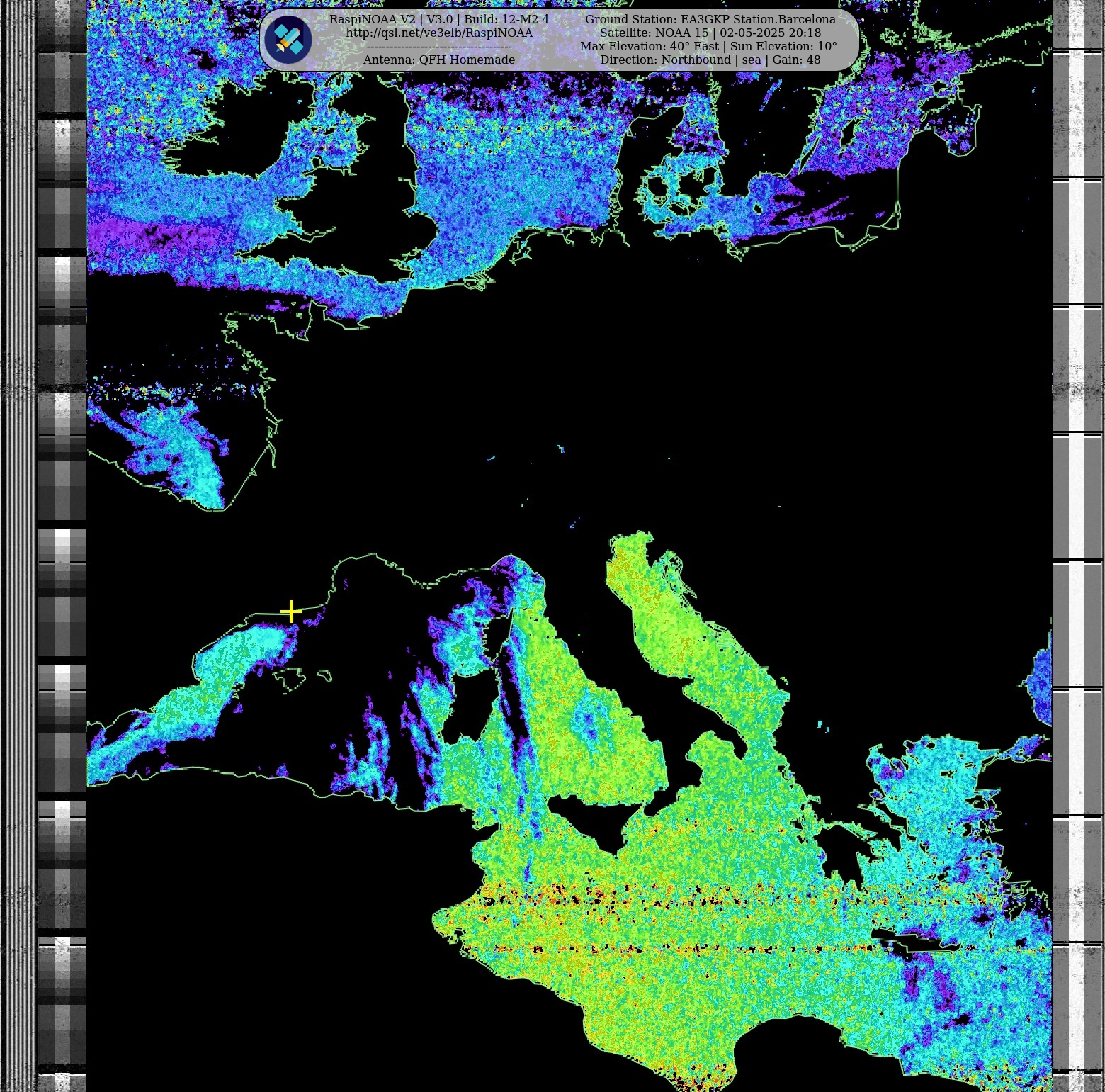Click the text 'RaspiNOAA V2 | V3.0 | Build: 12-M2 4'

[x=439, y=19]
